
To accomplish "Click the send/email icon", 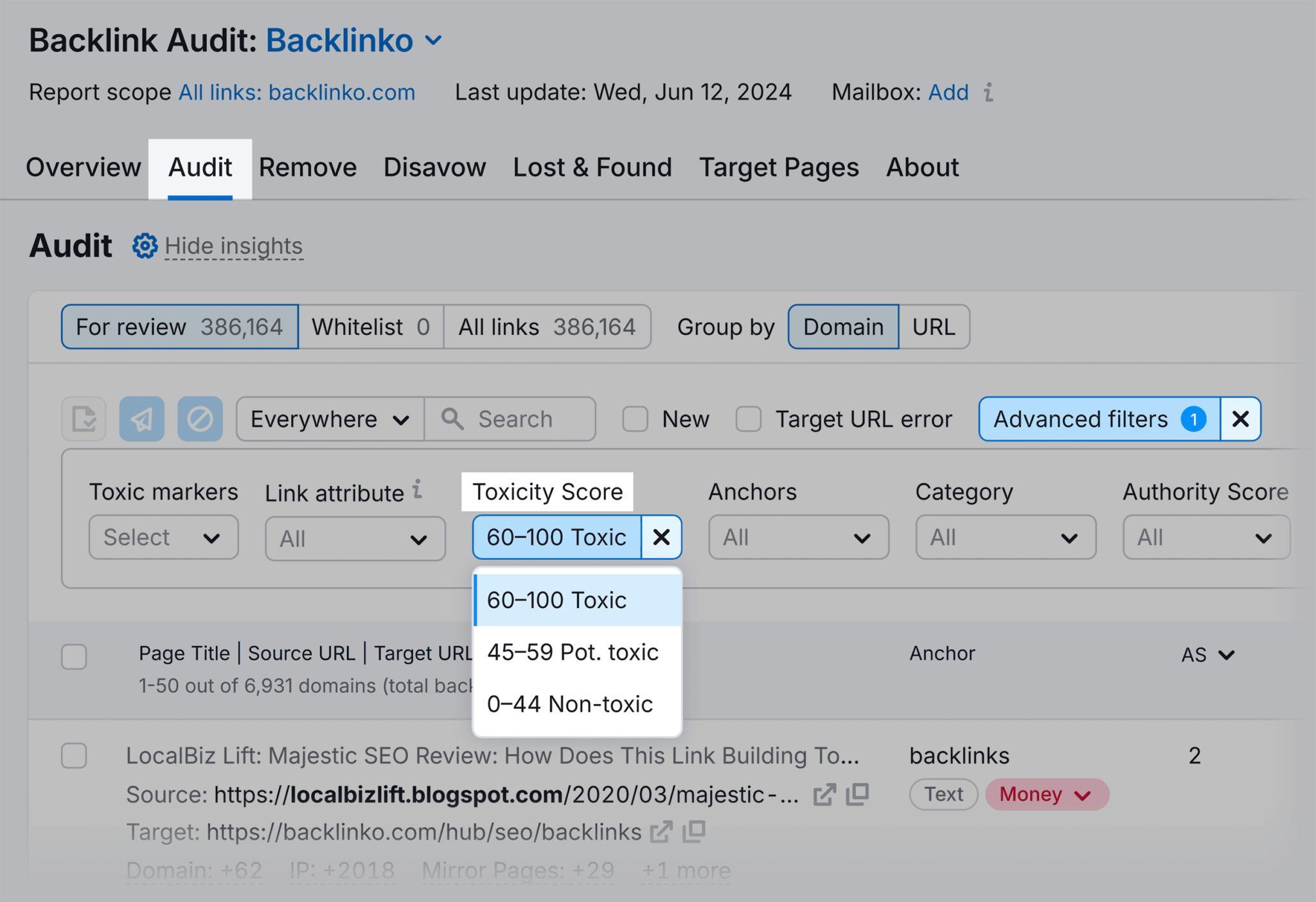I will coord(144,418).
